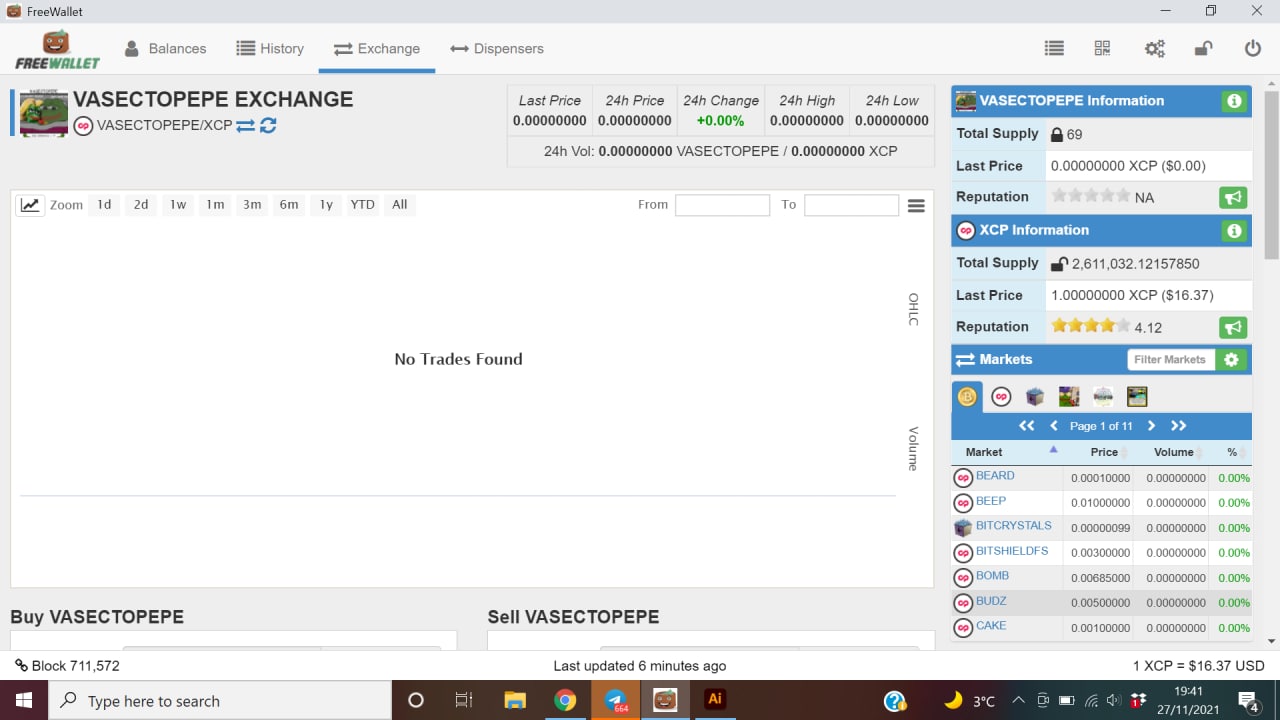Open the chart hamburger context menu

[x=916, y=205]
